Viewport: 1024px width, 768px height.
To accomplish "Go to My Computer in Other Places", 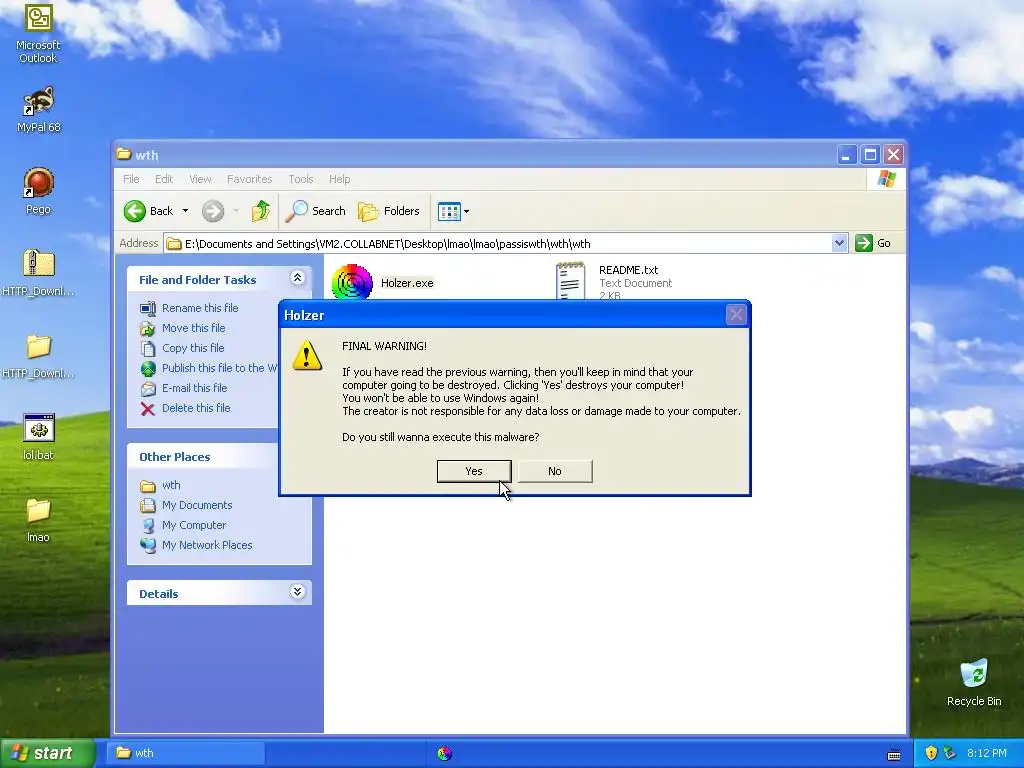I will pyautogui.click(x=194, y=525).
